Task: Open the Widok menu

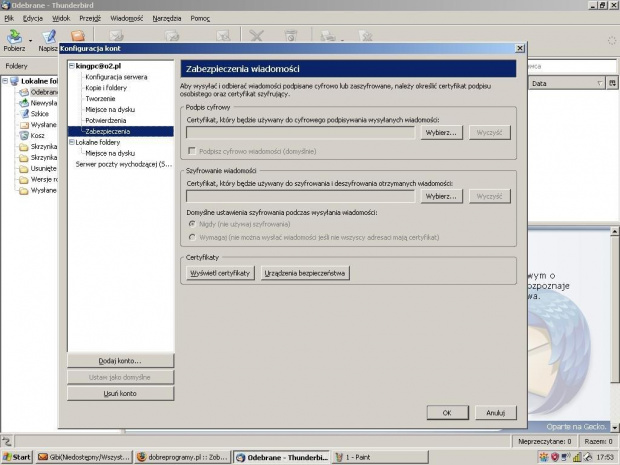Action: tap(61, 18)
